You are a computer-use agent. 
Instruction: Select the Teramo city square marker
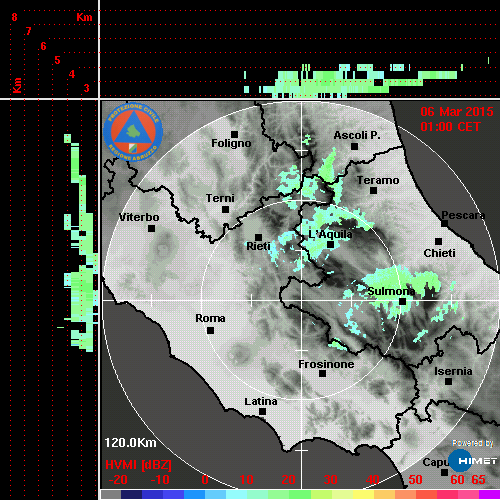coord(373,191)
